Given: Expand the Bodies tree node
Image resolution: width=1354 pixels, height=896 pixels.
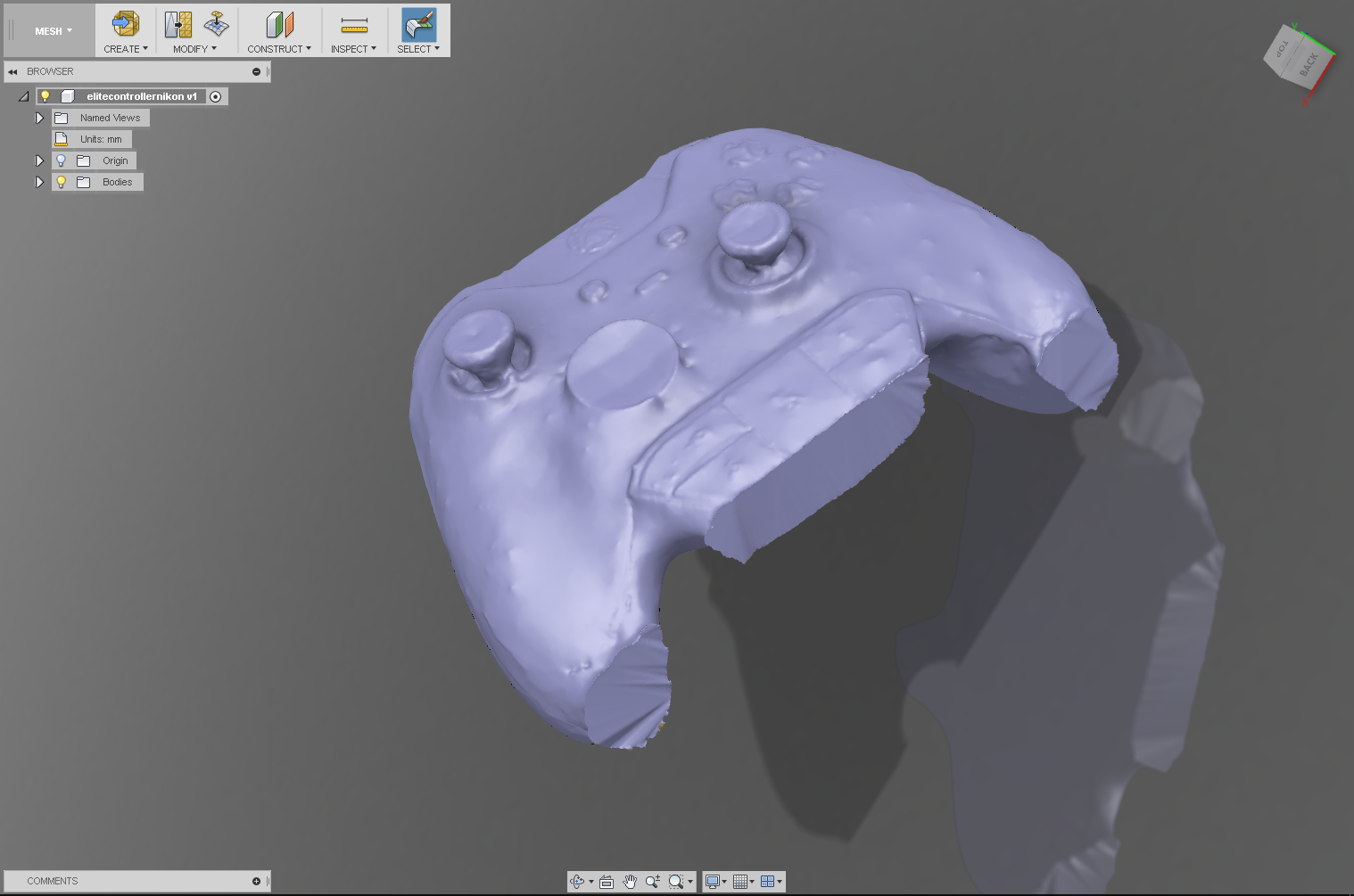Looking at the screenshot, I should [39, 182].
